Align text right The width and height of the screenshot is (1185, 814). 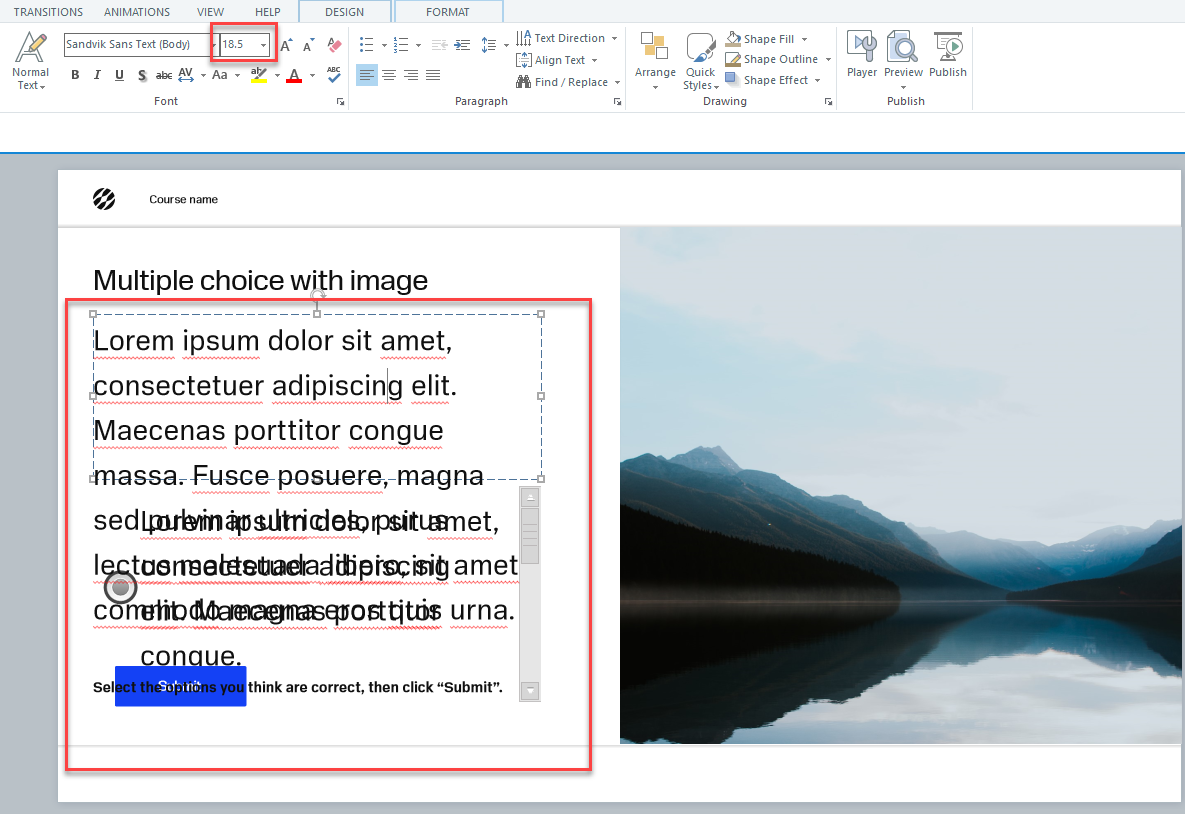(411, 75)
